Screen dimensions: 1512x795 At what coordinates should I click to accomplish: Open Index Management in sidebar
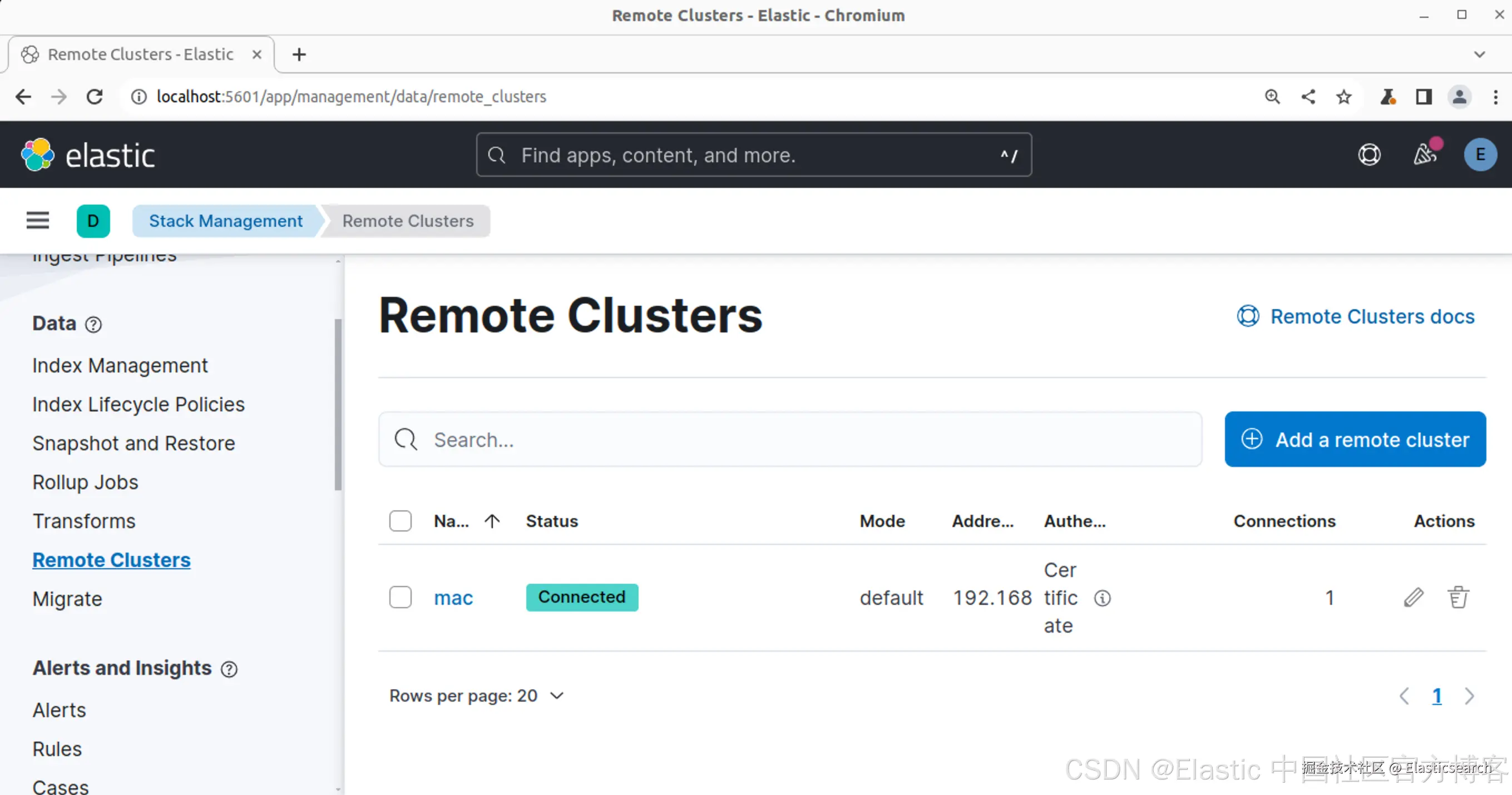point(120,365)
